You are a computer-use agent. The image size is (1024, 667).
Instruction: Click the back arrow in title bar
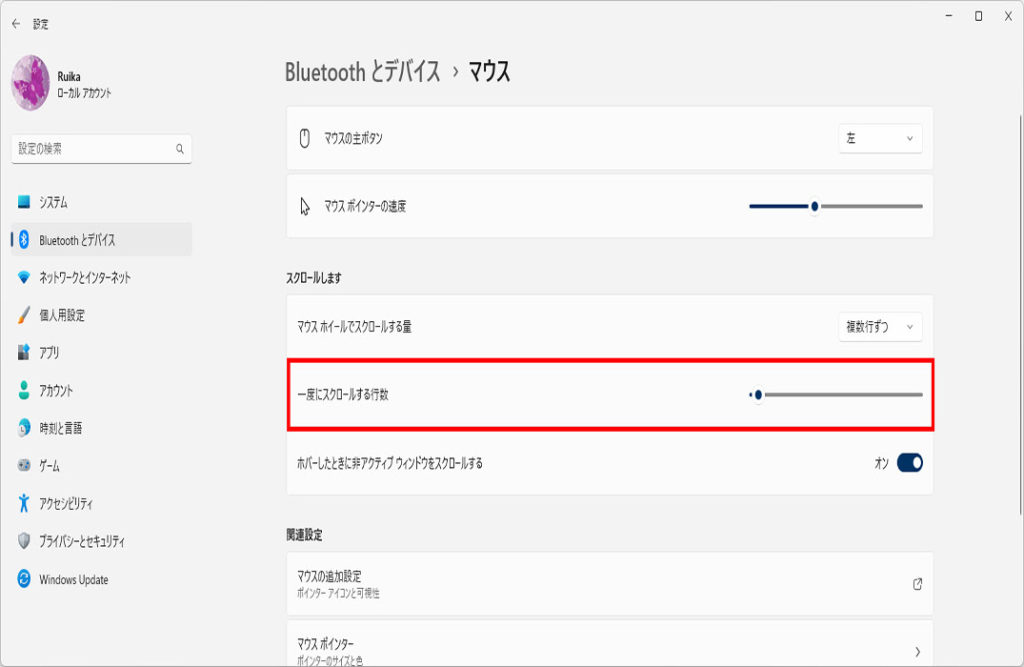tap(16, 23)
